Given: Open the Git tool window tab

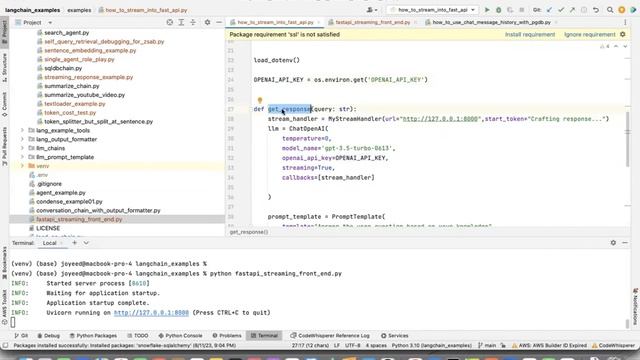Looking at the screenshot, I should (x=21, y=336).
